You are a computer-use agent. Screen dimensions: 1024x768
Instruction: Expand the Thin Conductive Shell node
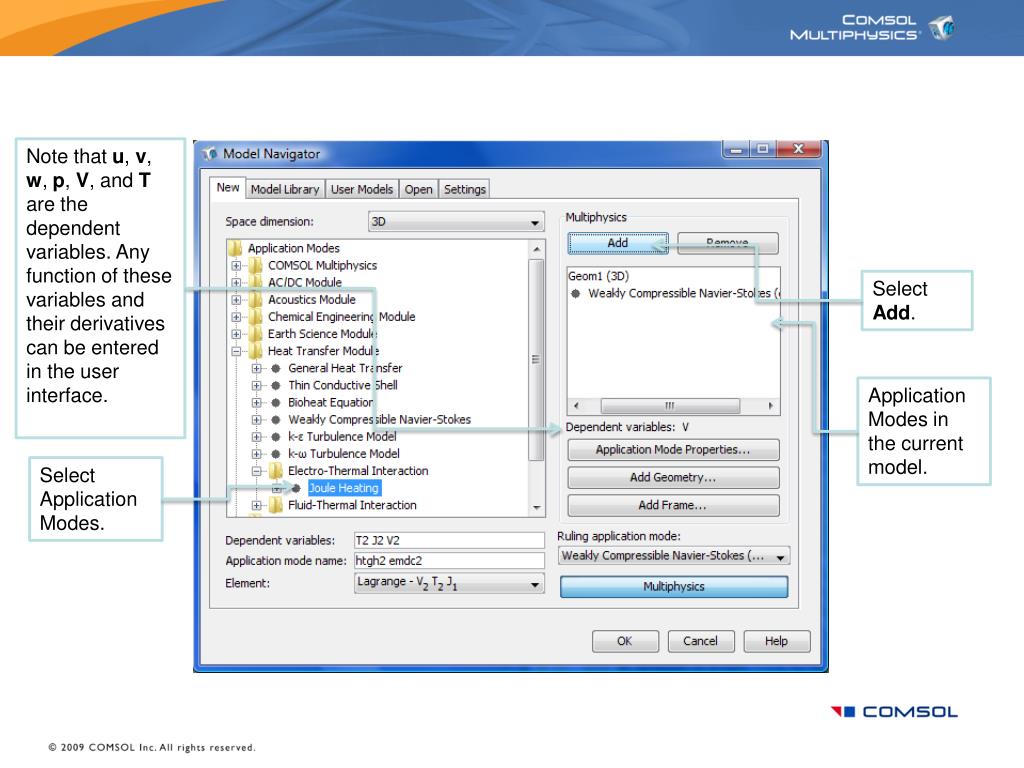click(256, 385)
